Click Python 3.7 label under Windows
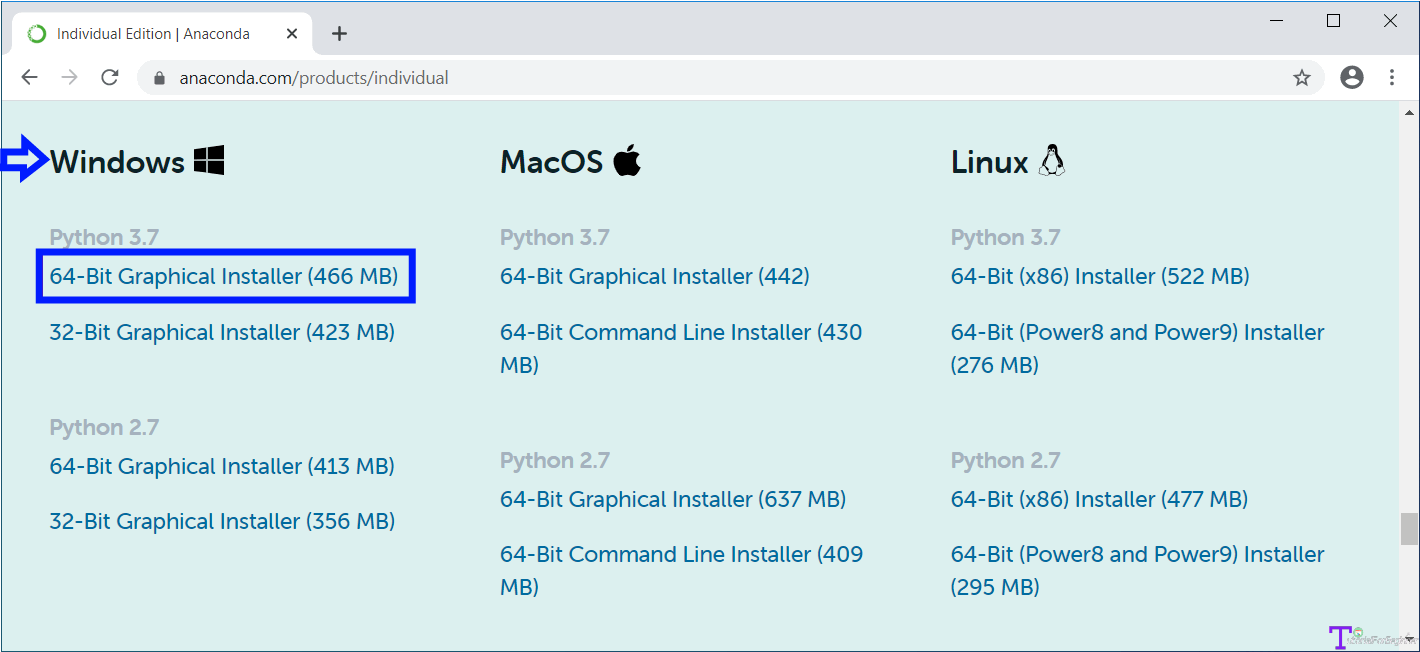 pyautogui.click(x=105, y=237)
